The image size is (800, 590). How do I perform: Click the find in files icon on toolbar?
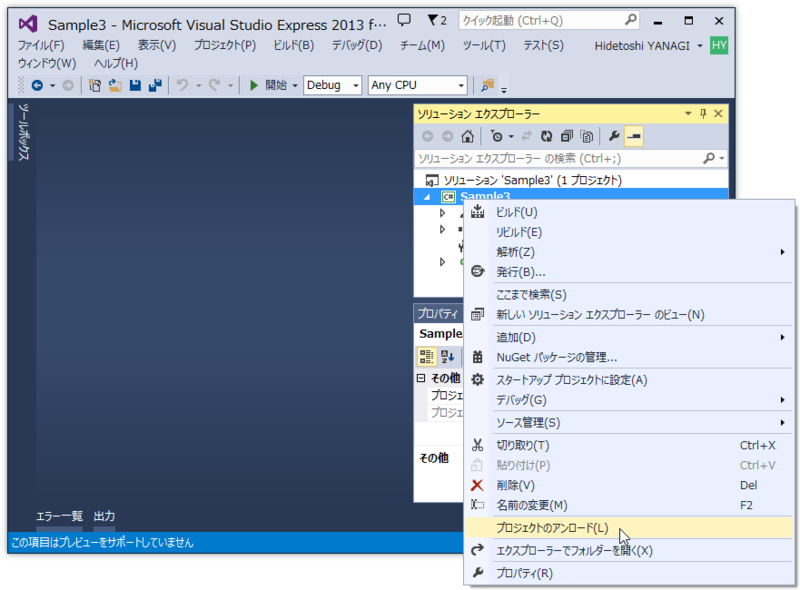[488, 85]
